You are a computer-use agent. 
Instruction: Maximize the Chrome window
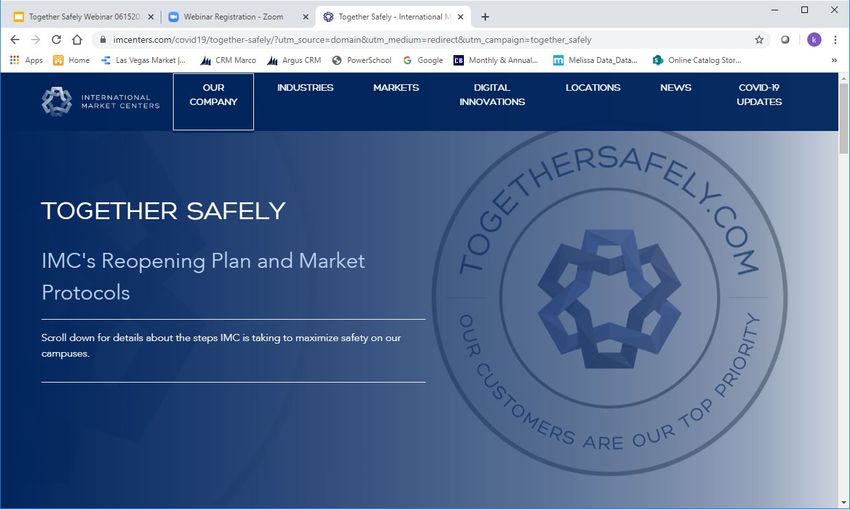coord(804,10)
